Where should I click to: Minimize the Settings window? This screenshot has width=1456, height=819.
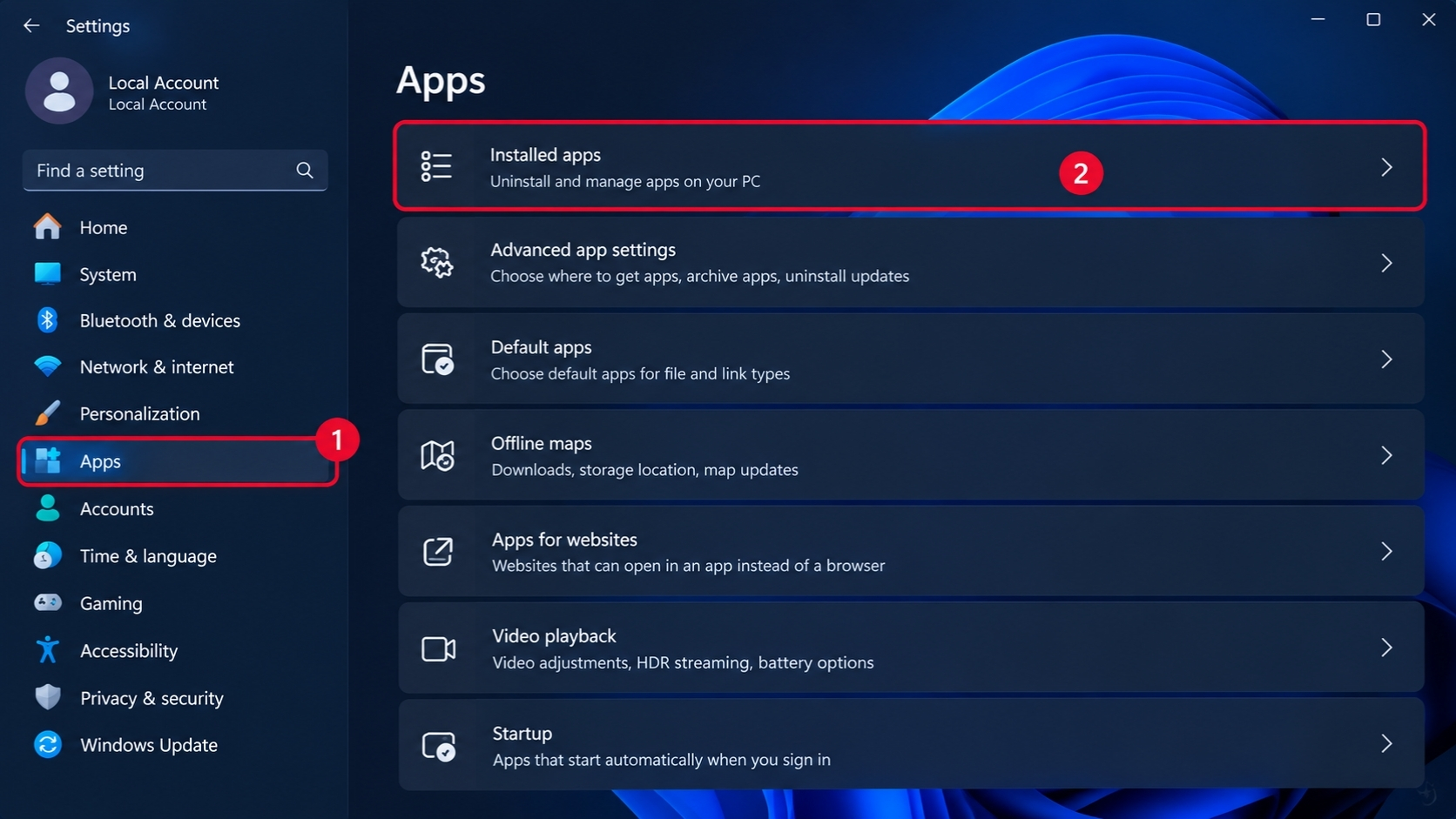point(1318,19)
